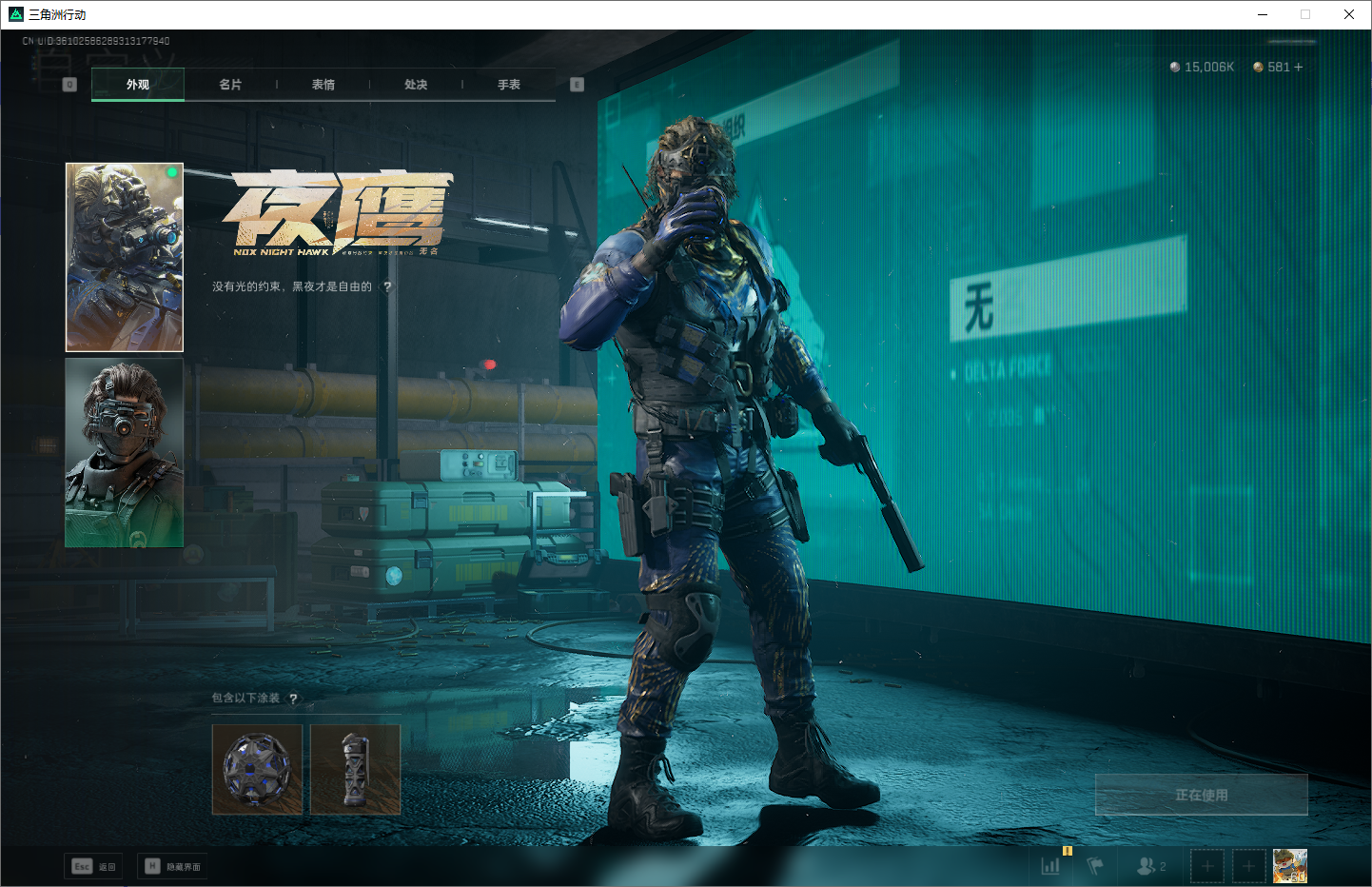Click the E next-tab key icon
1372x887 pixels.
coord(577,85)
